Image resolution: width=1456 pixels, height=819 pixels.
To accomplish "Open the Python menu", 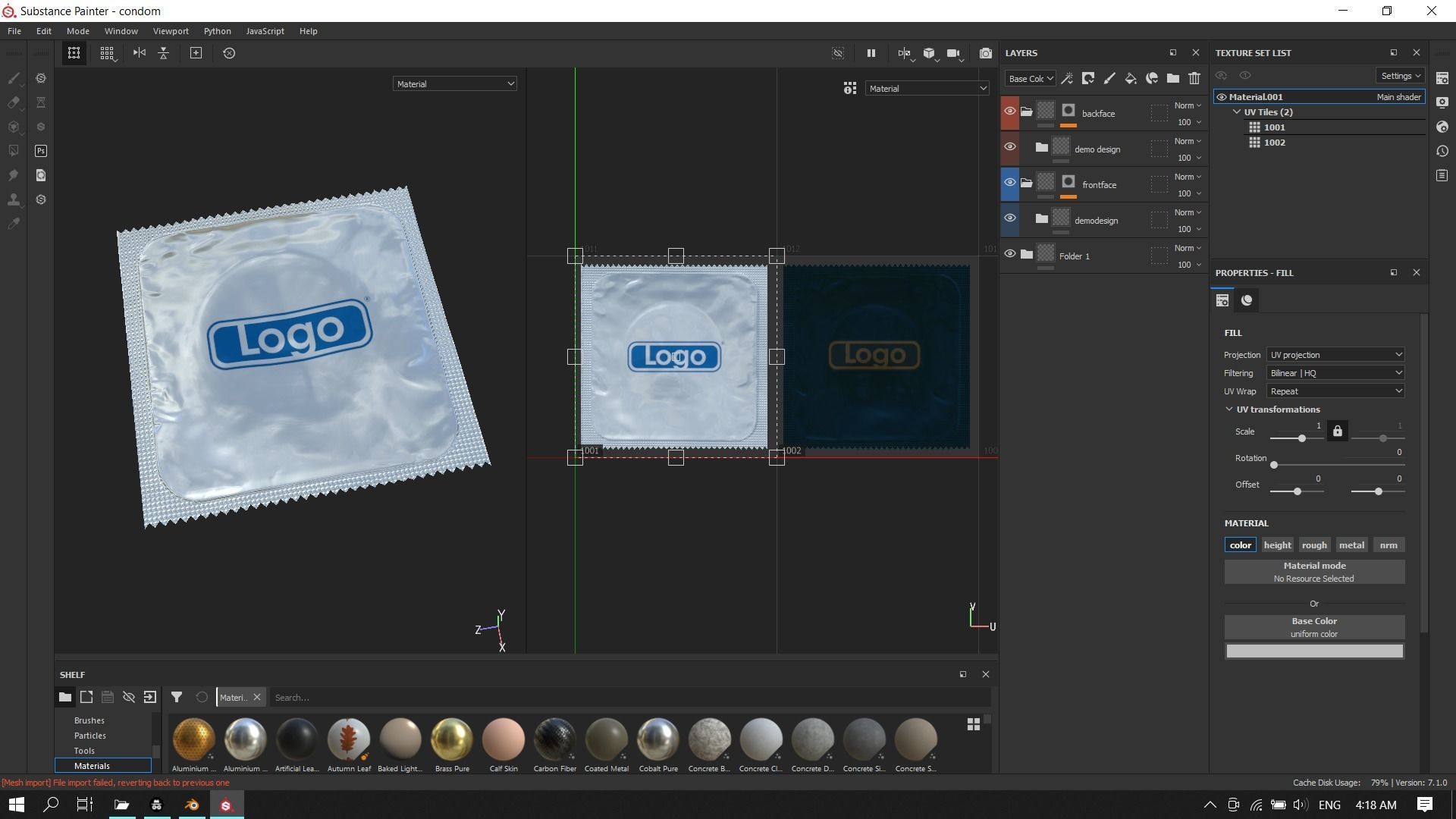I will coord(217,31).
